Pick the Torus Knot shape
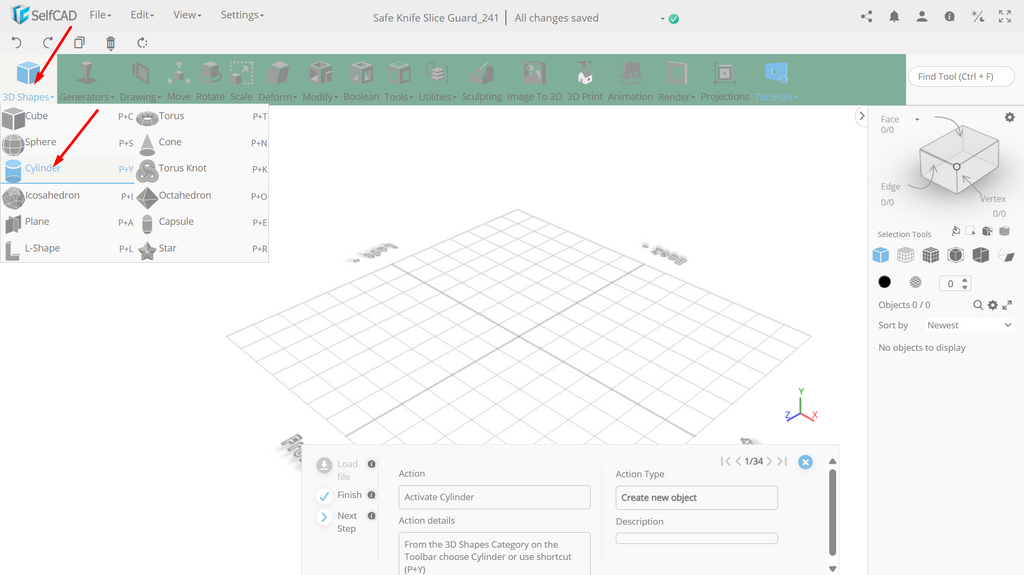The height and width of the screenshot is (575, 1024). [x=202, y=169]
